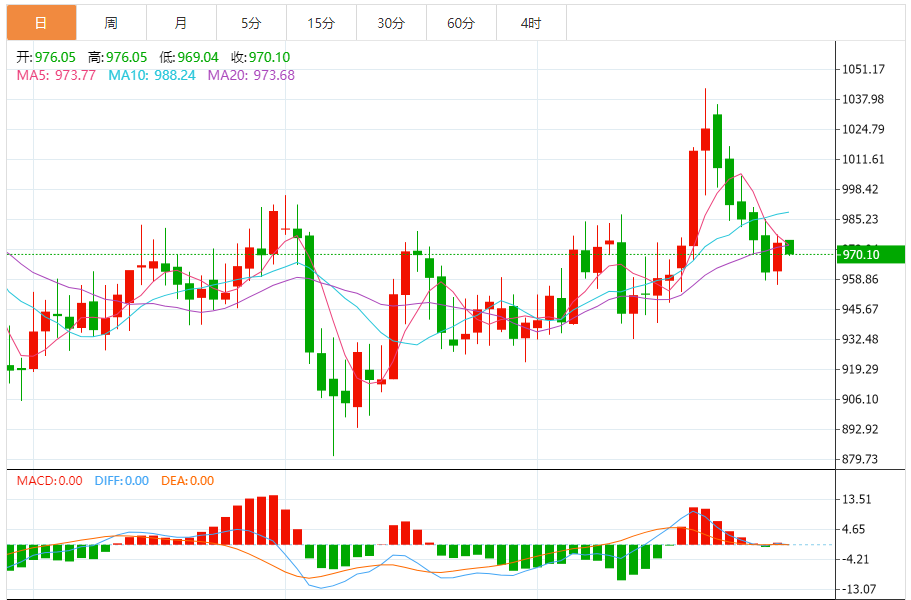Click the -13.07 MACD axis label
911x600 pixels.
[x=859, y=590]
